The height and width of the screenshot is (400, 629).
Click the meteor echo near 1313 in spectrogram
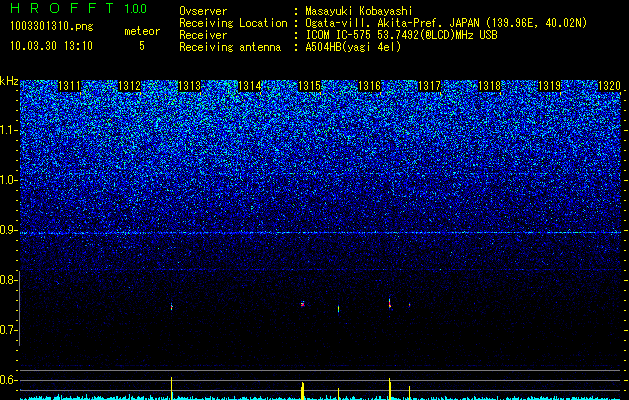tap(172, 307)
